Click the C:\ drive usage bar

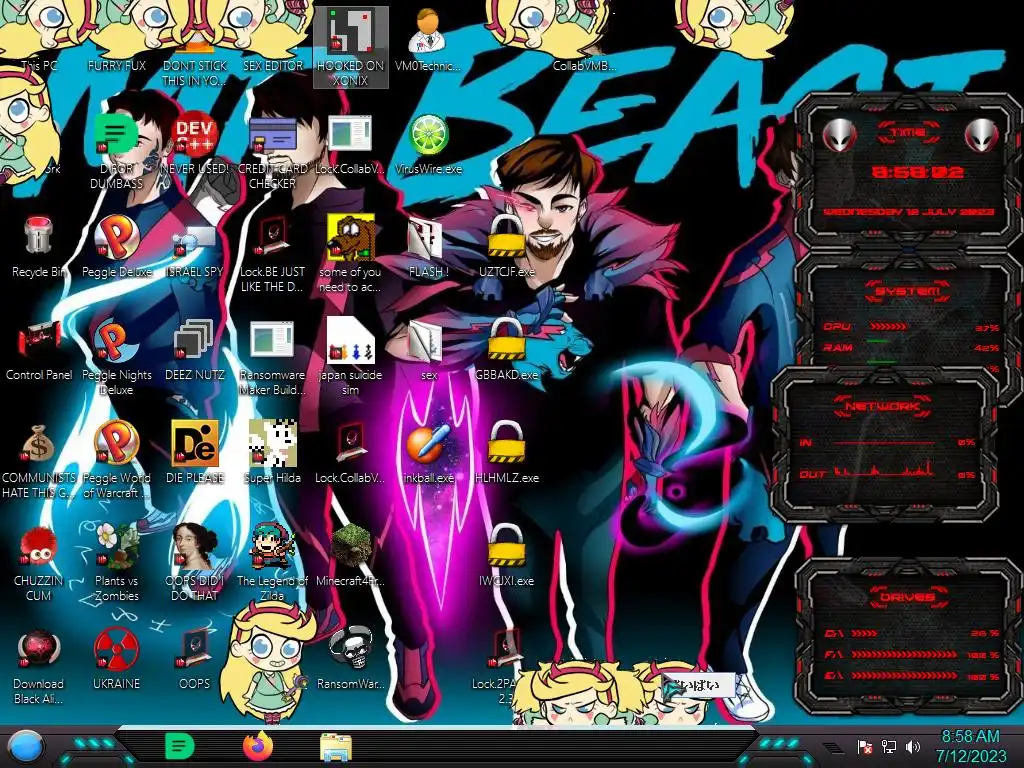[912, 633]
